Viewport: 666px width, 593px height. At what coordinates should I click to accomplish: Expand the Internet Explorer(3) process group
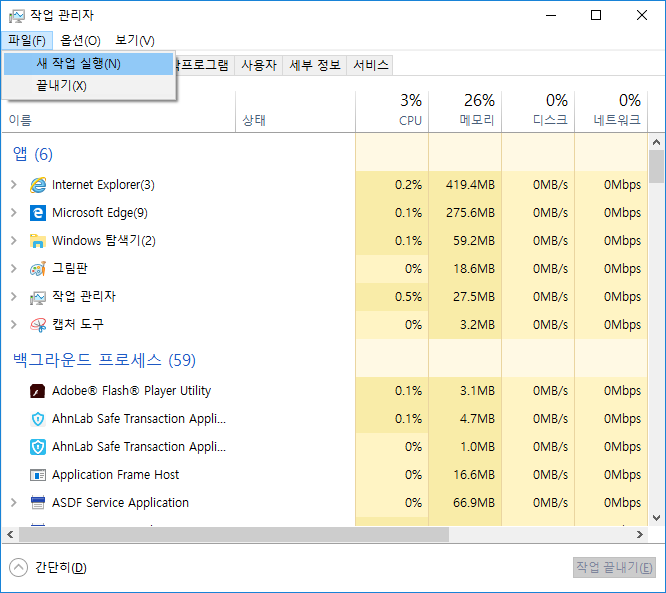point(14,185)
